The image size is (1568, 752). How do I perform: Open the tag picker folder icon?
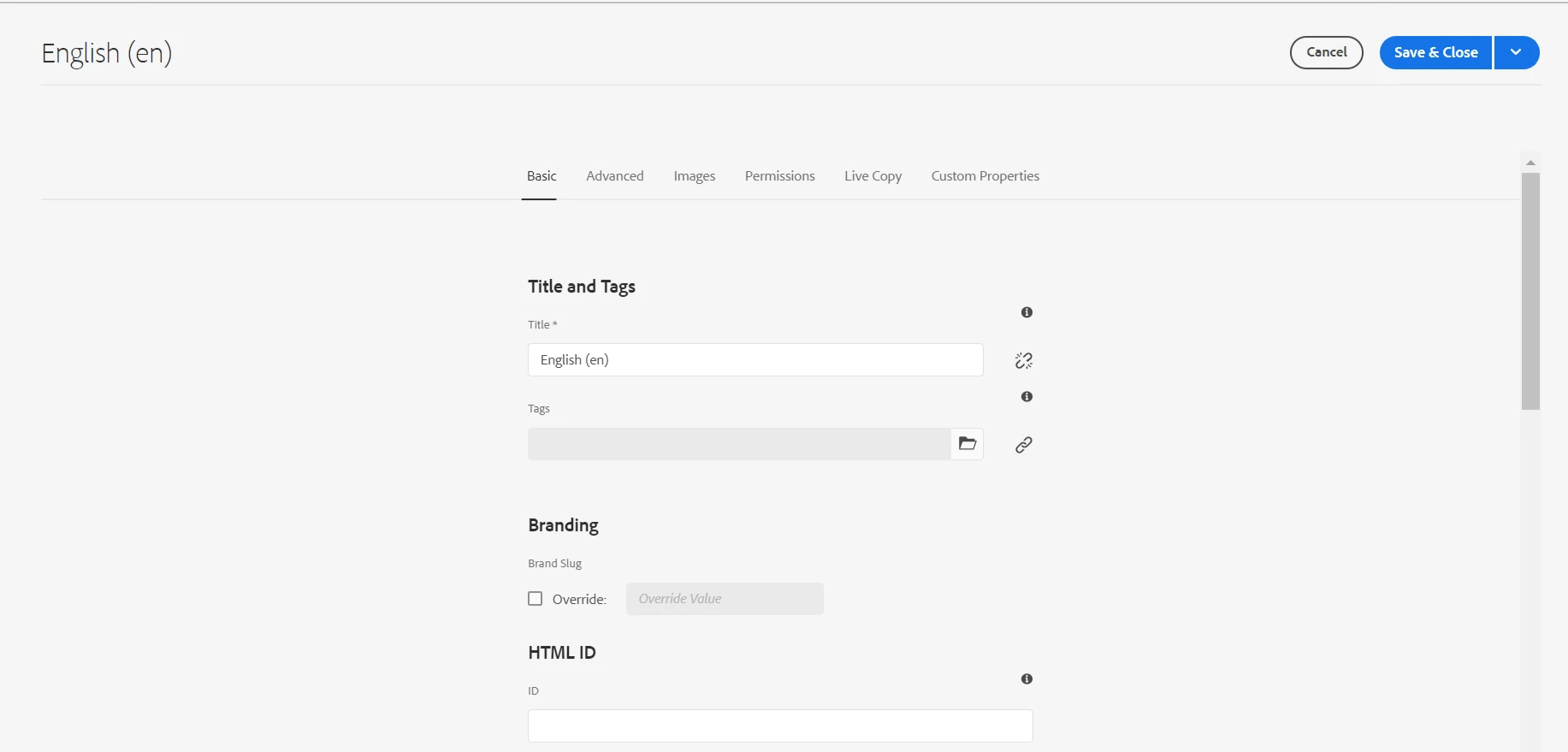tap(967, 444)
